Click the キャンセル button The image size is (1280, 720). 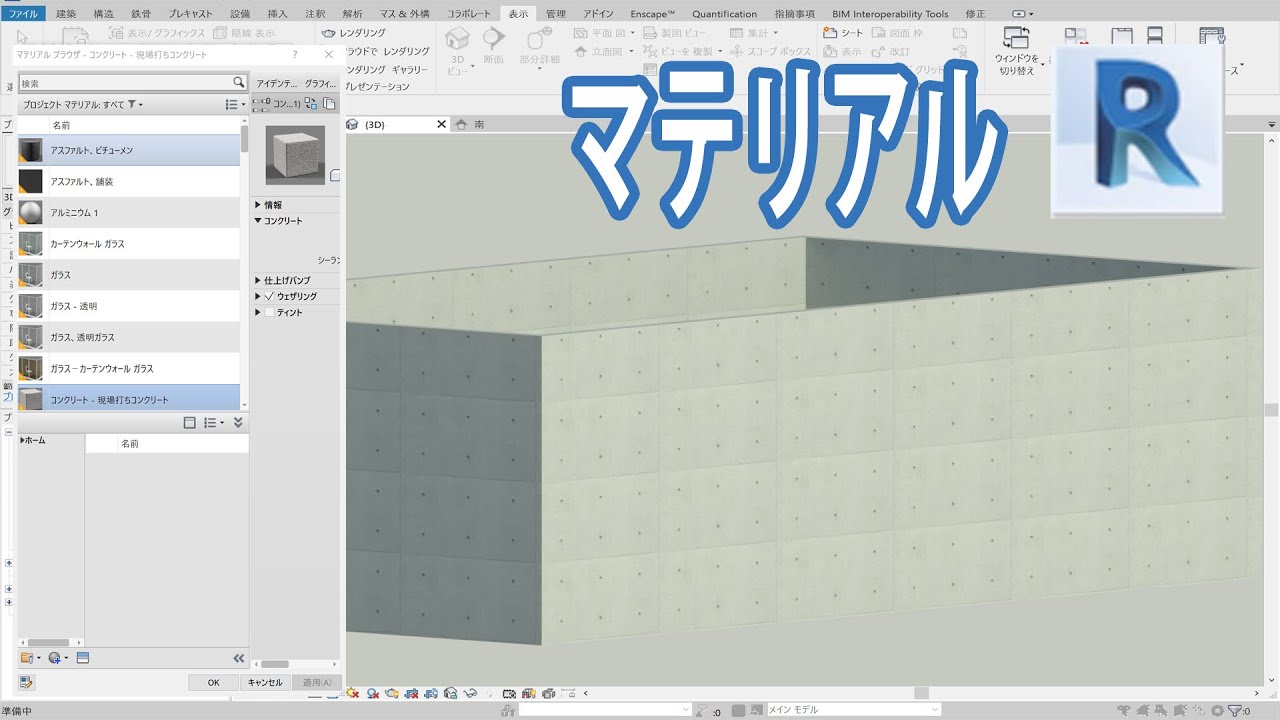pyautogui.click(x=265, y=682)
